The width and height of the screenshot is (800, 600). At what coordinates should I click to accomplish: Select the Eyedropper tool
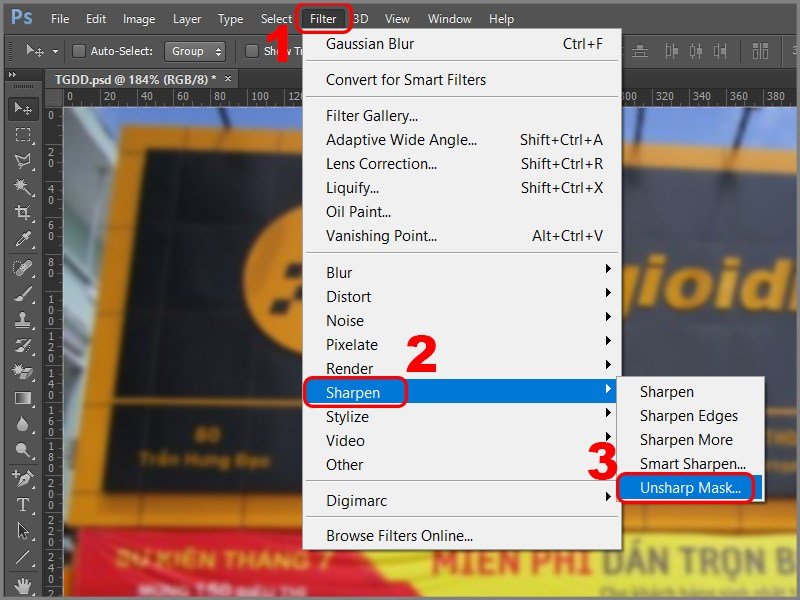coord(23,239)
